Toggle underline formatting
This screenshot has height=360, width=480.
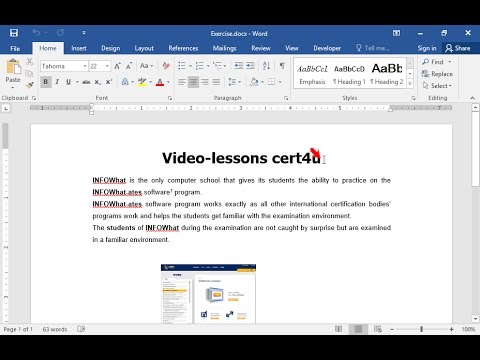[68, 82]
